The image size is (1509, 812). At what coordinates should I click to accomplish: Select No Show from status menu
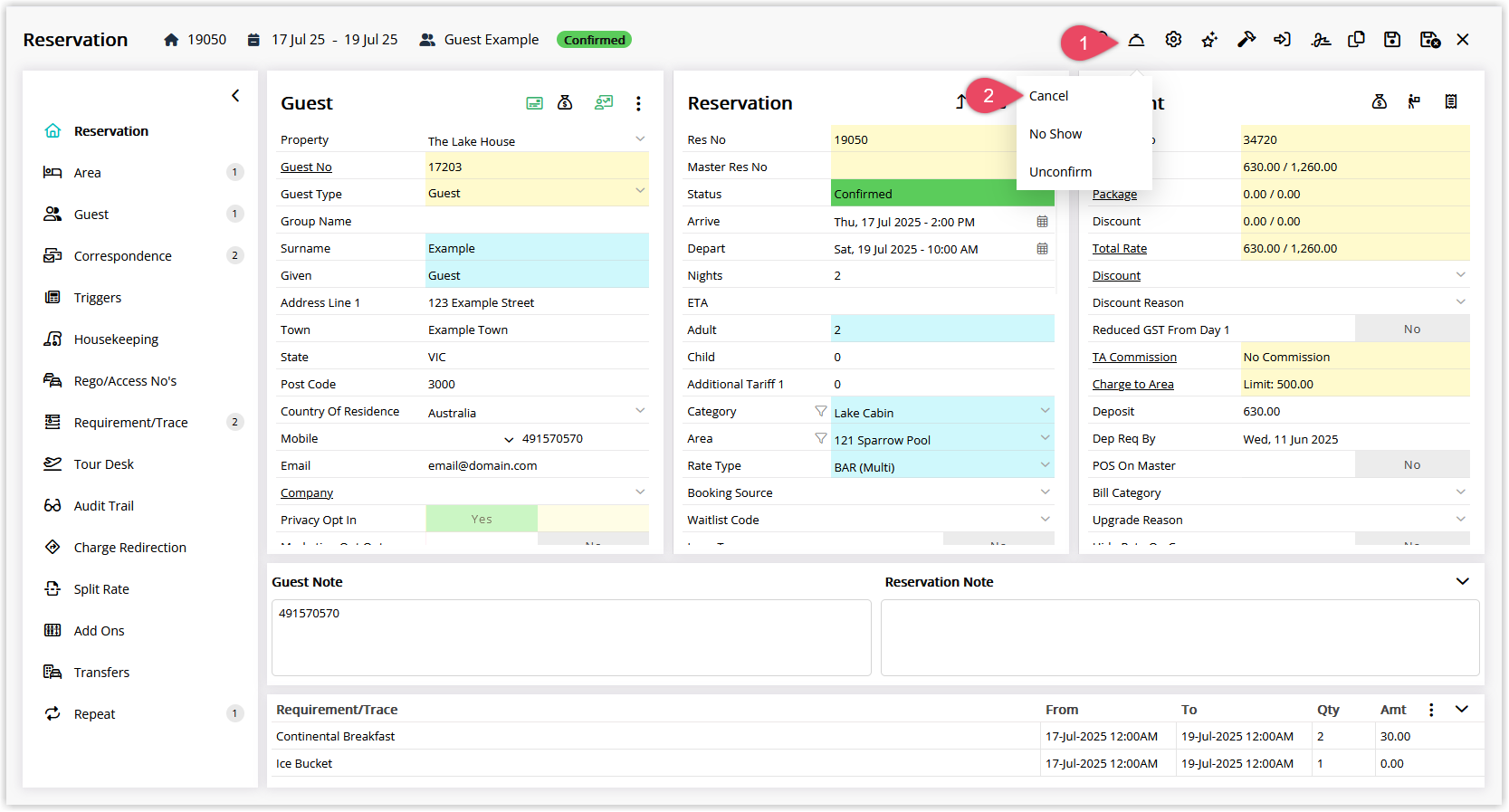coord(1055,134)
